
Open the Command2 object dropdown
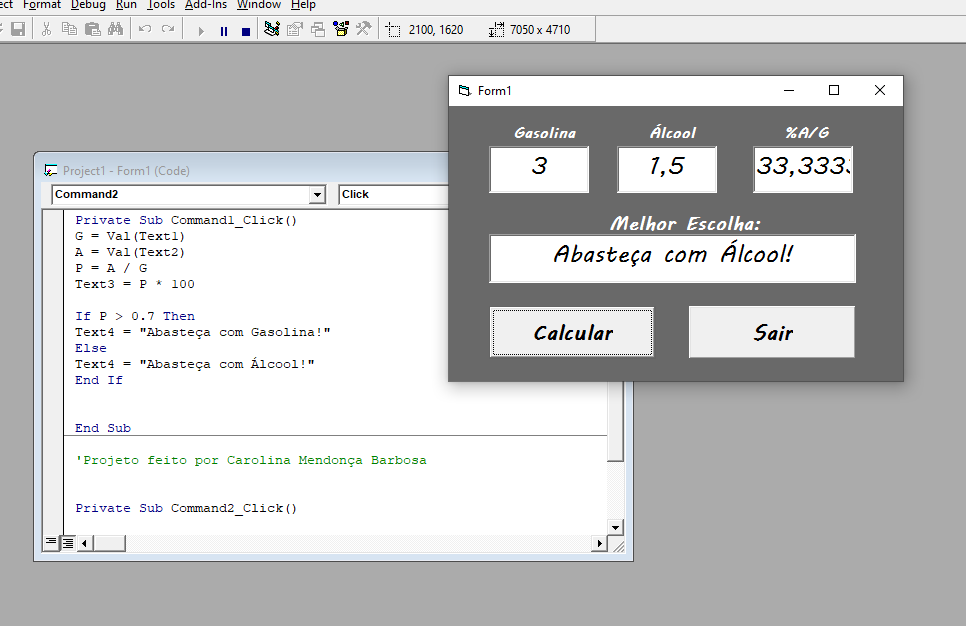tap(318, 194)
